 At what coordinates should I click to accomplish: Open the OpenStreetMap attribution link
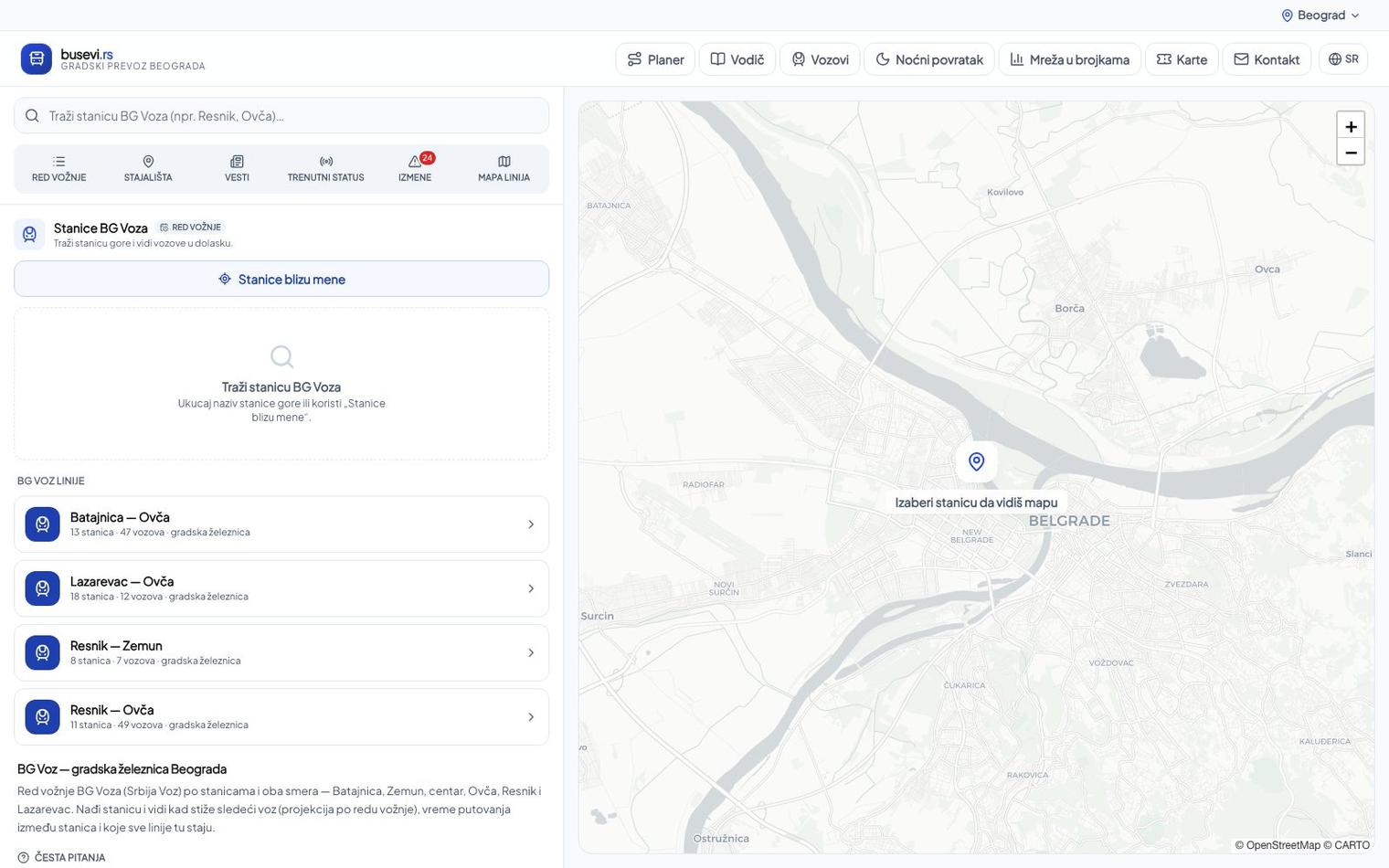click(1283, 845)
